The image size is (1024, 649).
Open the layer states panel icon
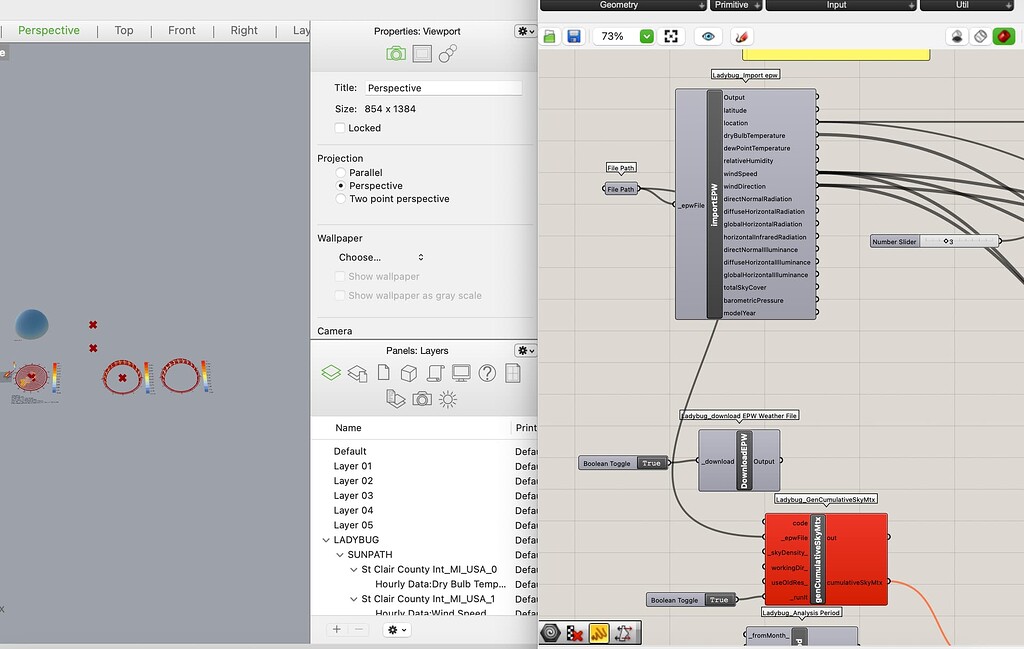click(357, 373)
